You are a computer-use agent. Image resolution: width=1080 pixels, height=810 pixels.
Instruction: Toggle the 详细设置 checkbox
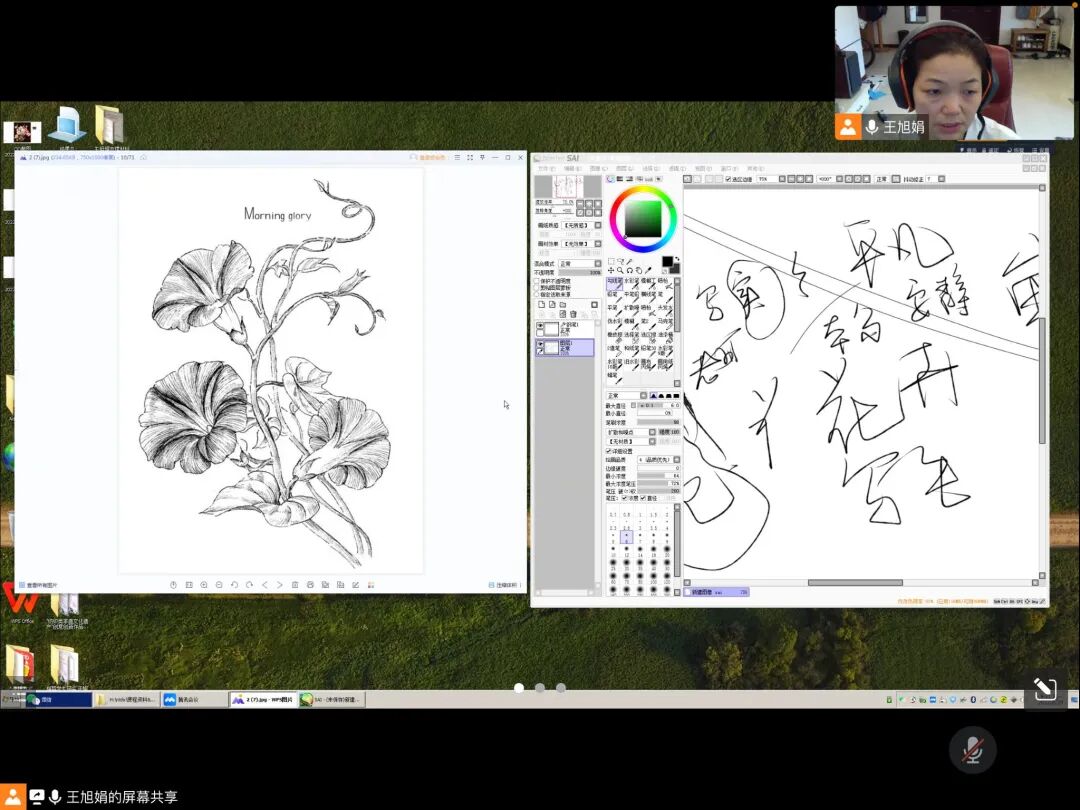(x=608, y=451)
